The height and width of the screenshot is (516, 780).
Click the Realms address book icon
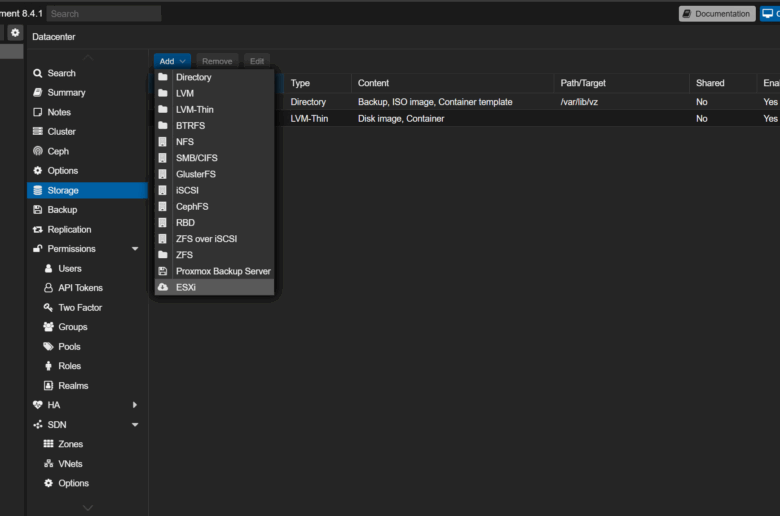coord(48,386)
